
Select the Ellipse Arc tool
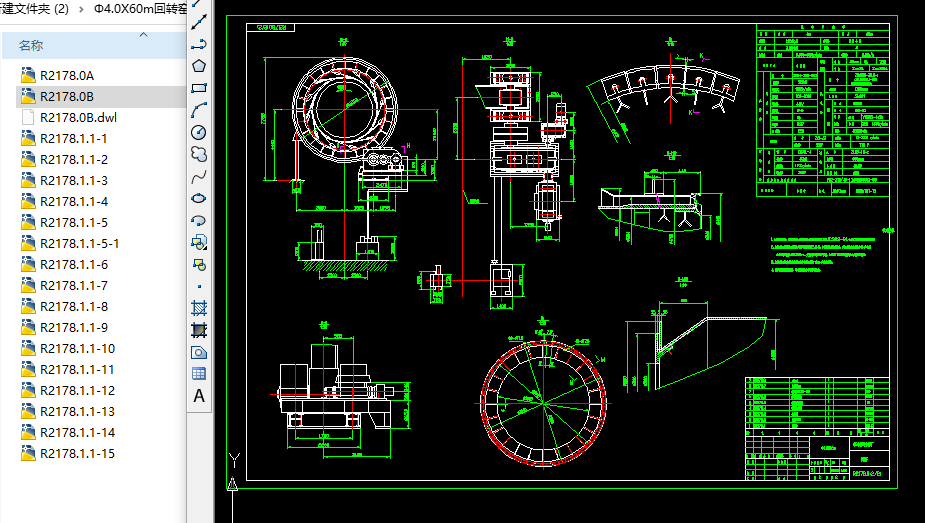tap(199, 221)
